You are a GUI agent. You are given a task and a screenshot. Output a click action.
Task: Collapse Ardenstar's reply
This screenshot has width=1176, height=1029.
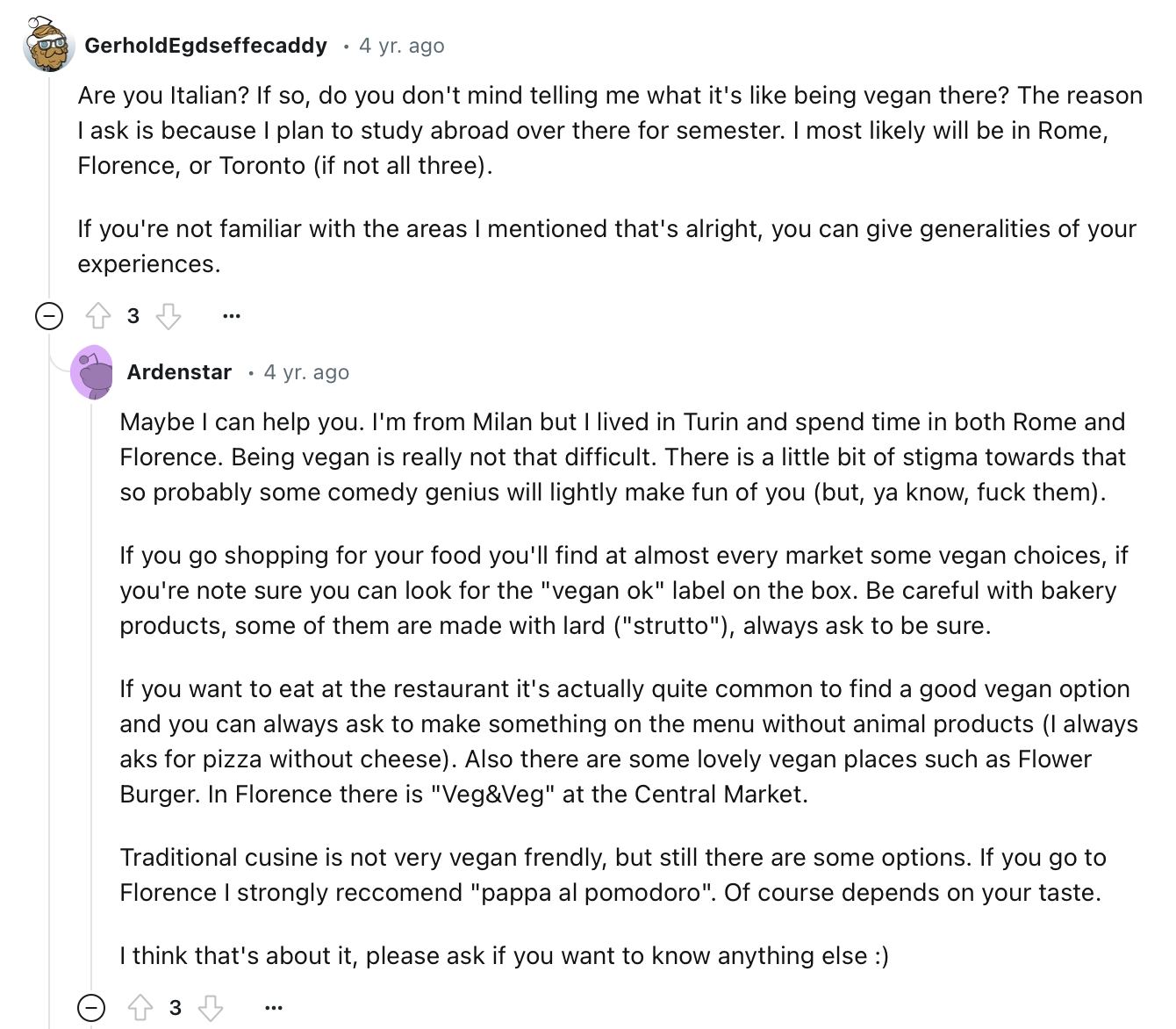tap(91, 1008)
